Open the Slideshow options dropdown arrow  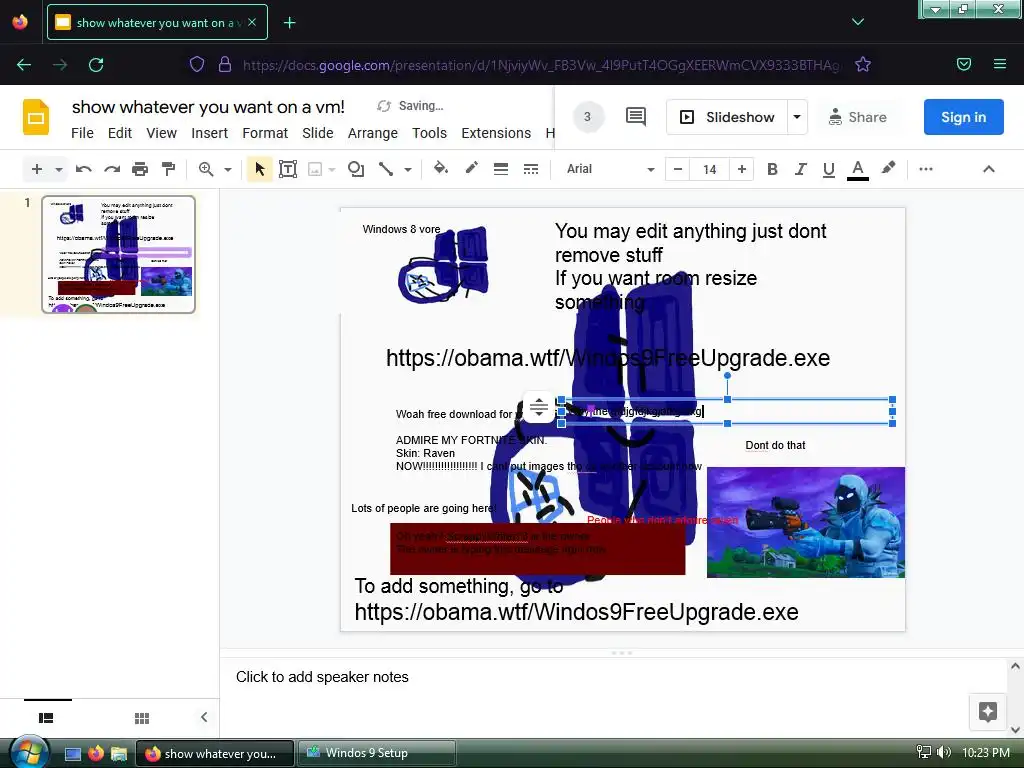(x=797, y=117)
